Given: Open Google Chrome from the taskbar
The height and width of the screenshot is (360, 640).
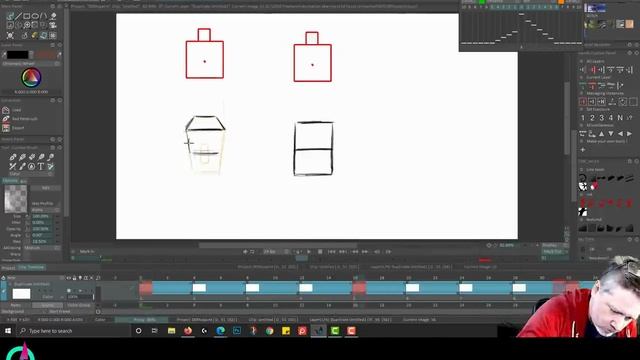Looking at the screenshot, I should click(269, 331).
